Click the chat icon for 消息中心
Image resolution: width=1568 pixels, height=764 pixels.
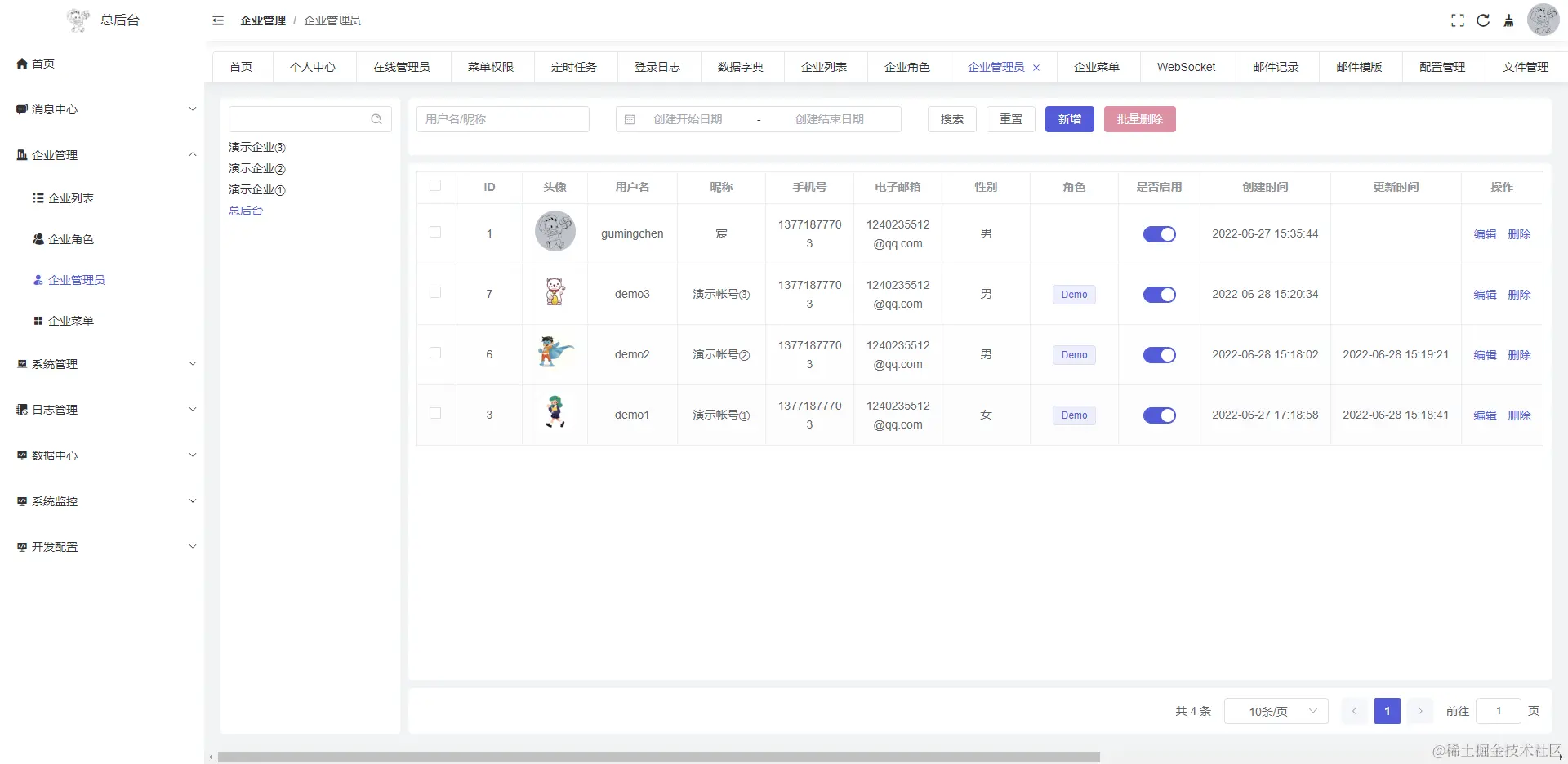(x=22, y=109)
